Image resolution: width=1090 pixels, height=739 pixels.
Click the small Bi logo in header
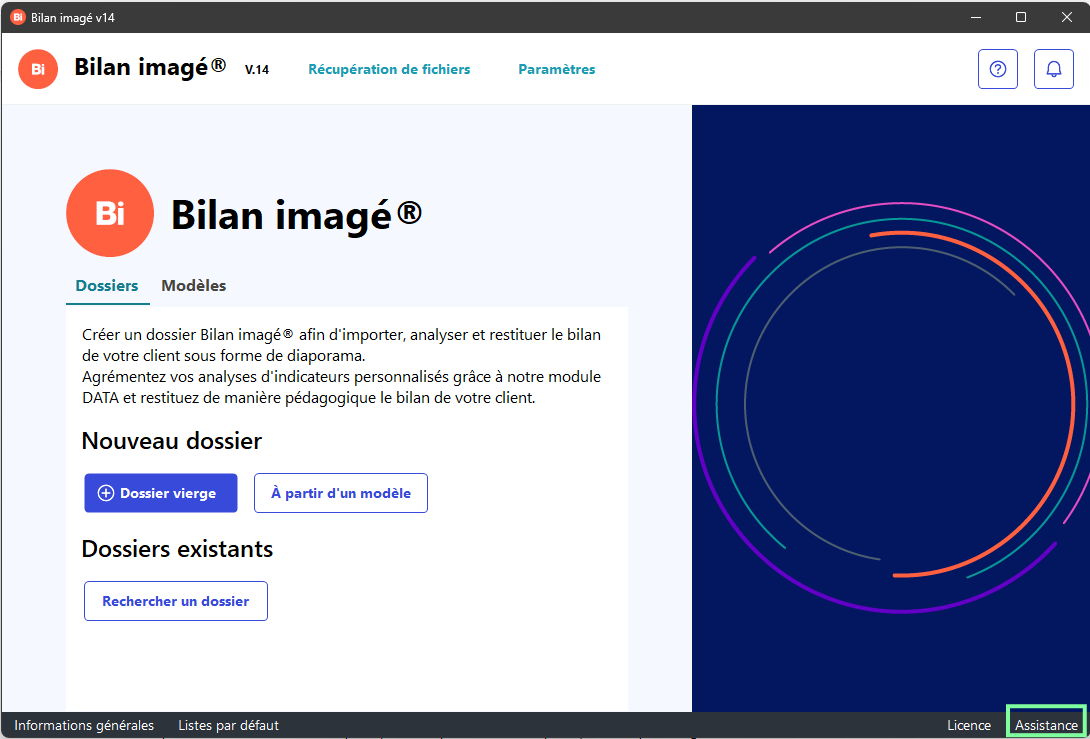(38, 69)
